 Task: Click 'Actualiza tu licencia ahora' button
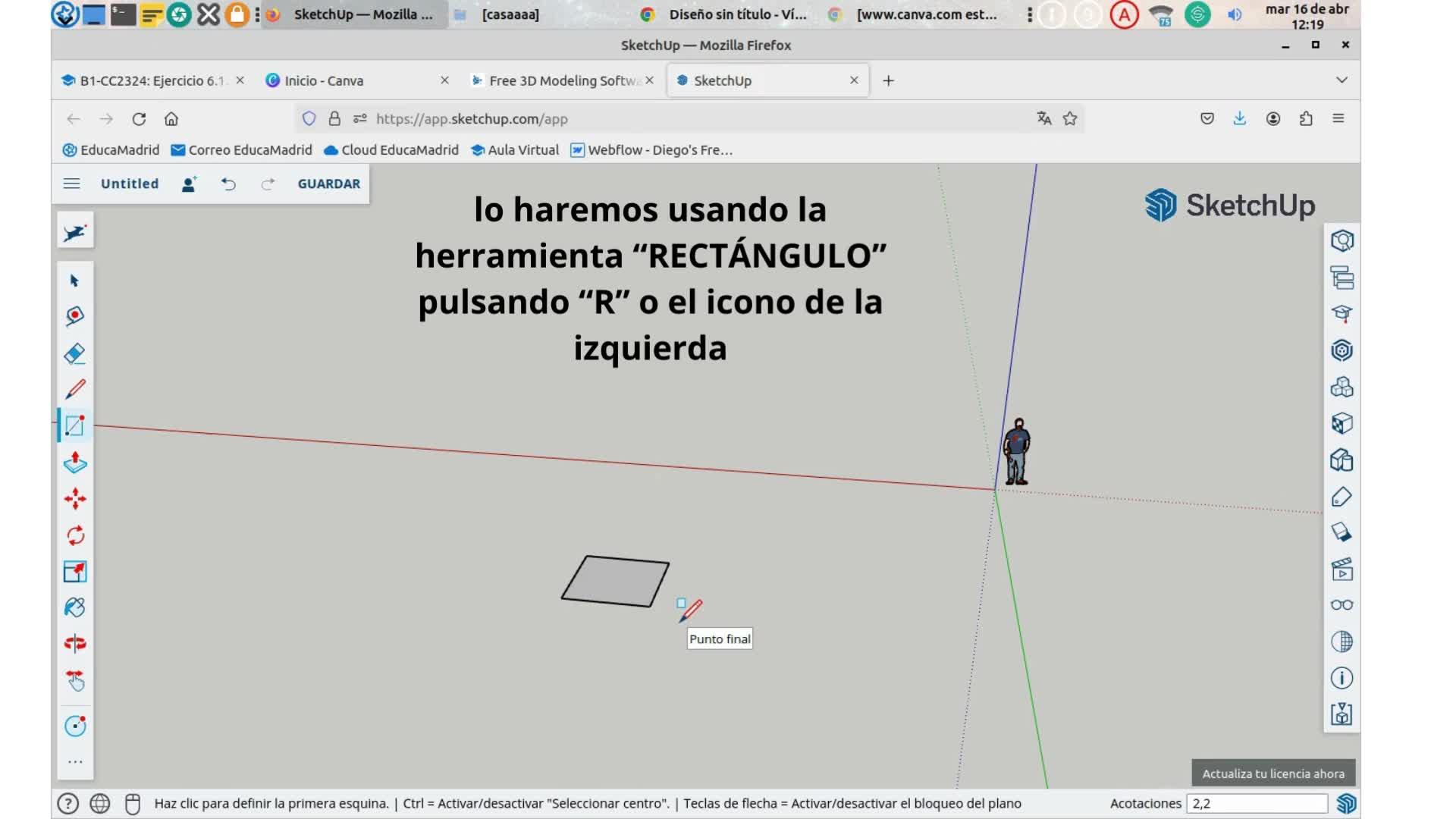pyautogui.click(x=1273, y=773)
